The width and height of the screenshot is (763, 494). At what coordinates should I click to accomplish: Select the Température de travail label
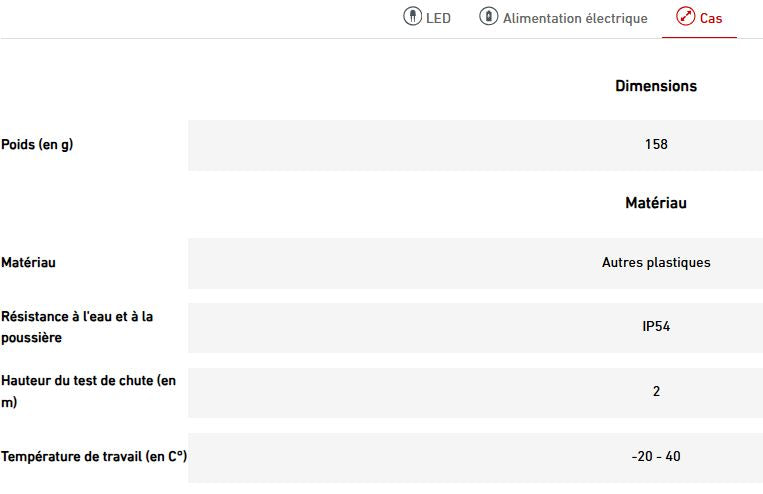(x=94, y=457)
